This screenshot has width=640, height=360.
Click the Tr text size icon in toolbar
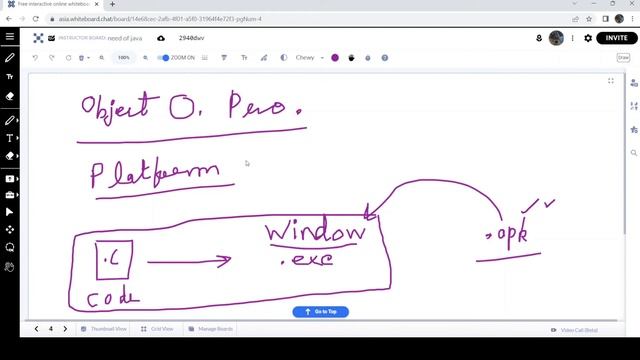point(244,58)
